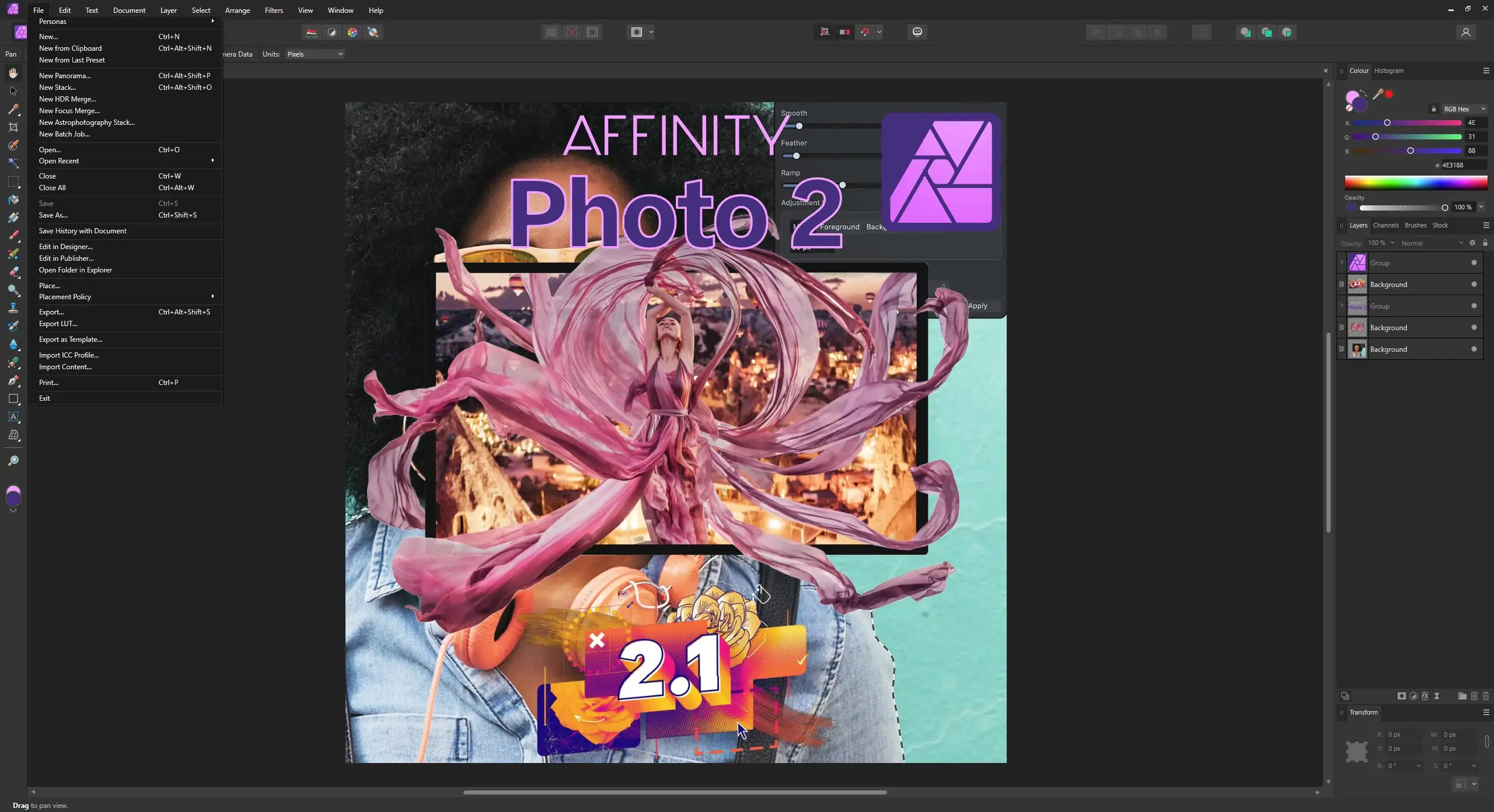The height and width of the screenshot is (812, 1494).
Task: Click Export... in the File menu
Action: (x=51, y=312)
